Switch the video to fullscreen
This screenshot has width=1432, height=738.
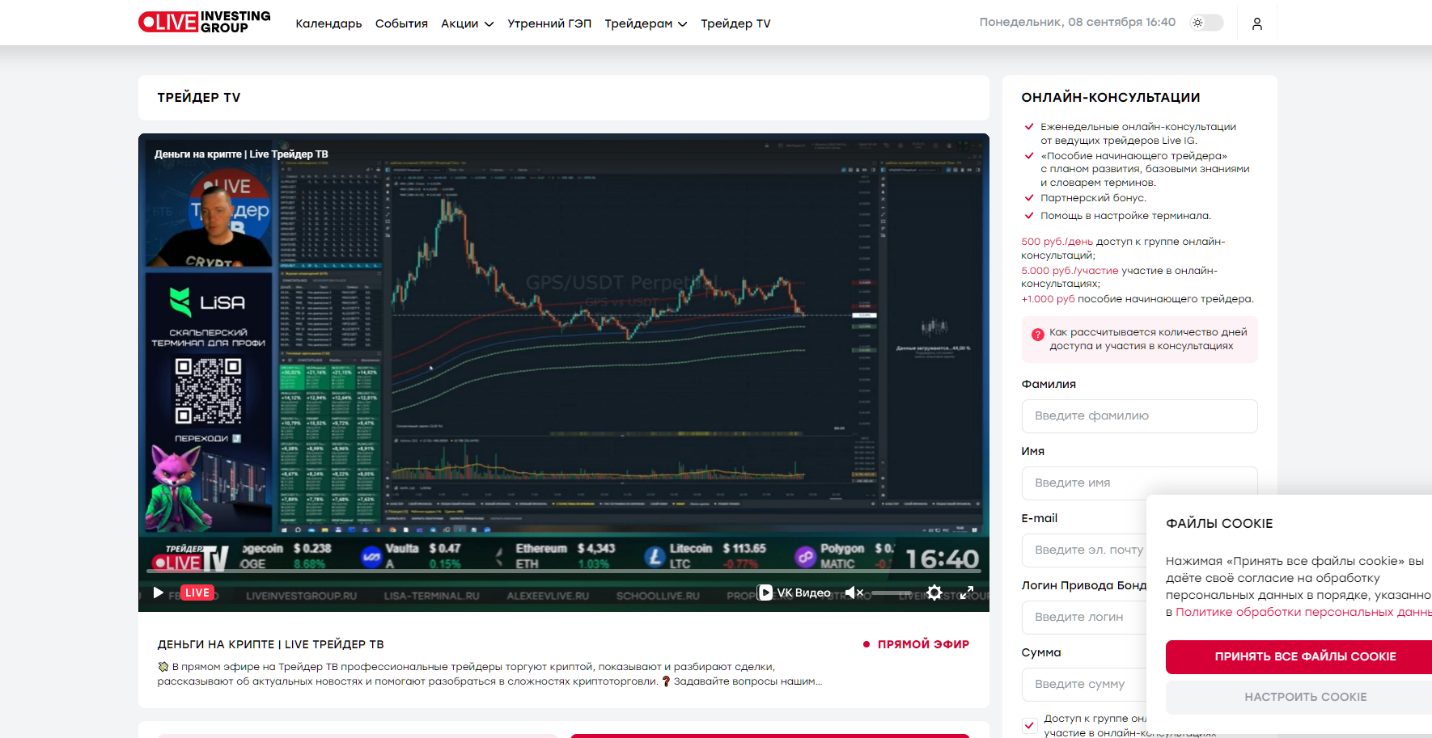pyautogui.click(x=967, y=592)
